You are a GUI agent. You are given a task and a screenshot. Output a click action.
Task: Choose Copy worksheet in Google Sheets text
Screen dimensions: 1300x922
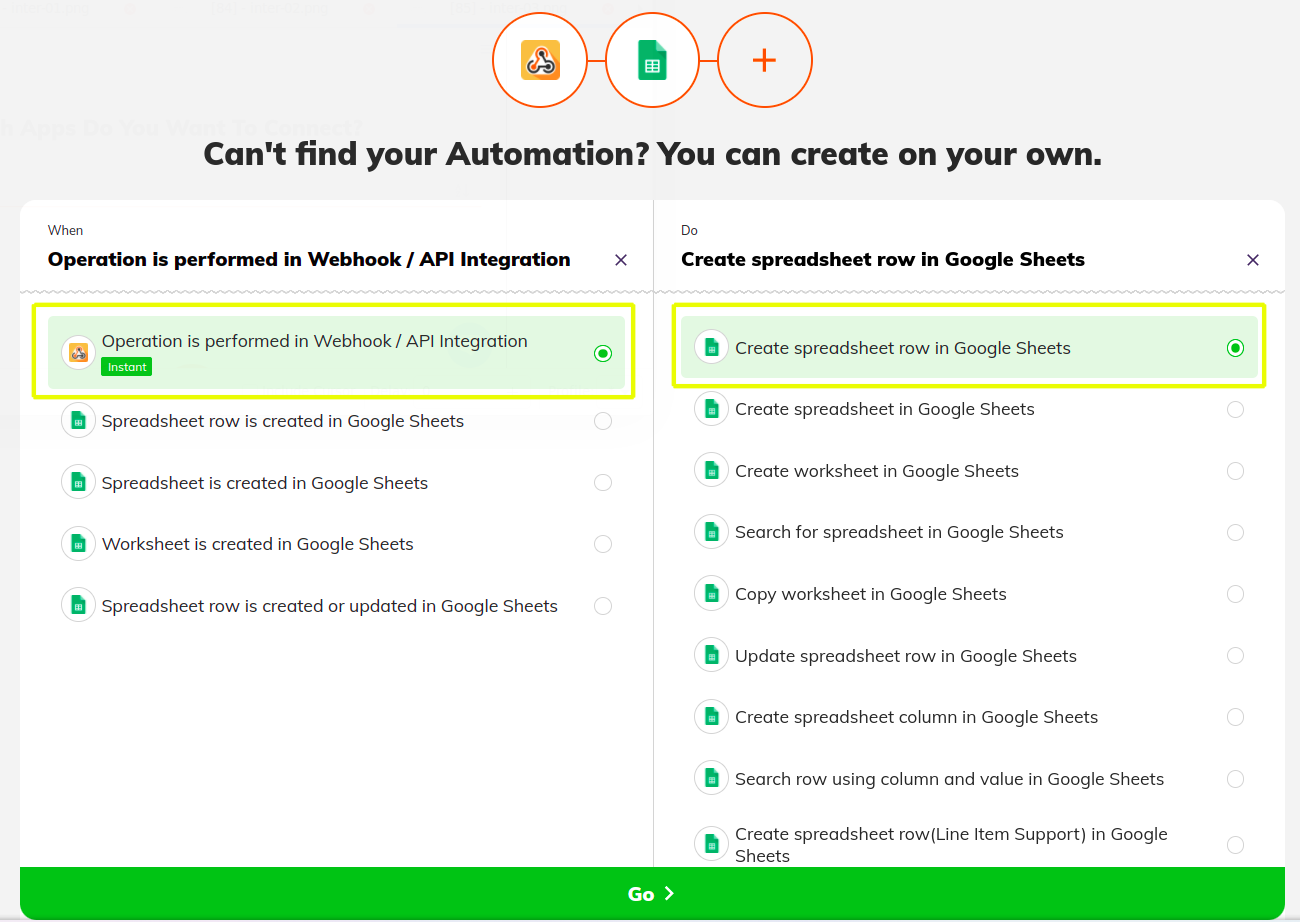pyautogui.click(x=871, y=594)
